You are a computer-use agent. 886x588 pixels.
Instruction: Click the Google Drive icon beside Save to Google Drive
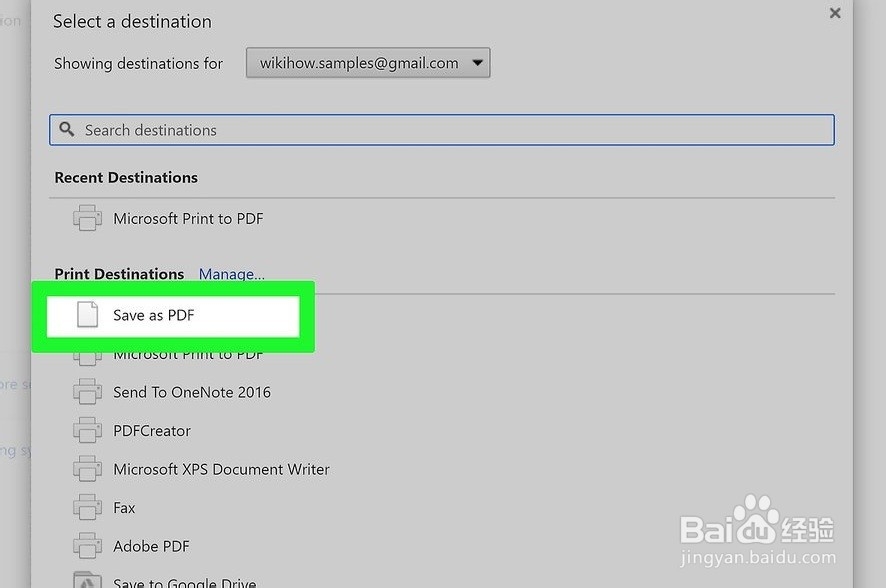[88, 580]
